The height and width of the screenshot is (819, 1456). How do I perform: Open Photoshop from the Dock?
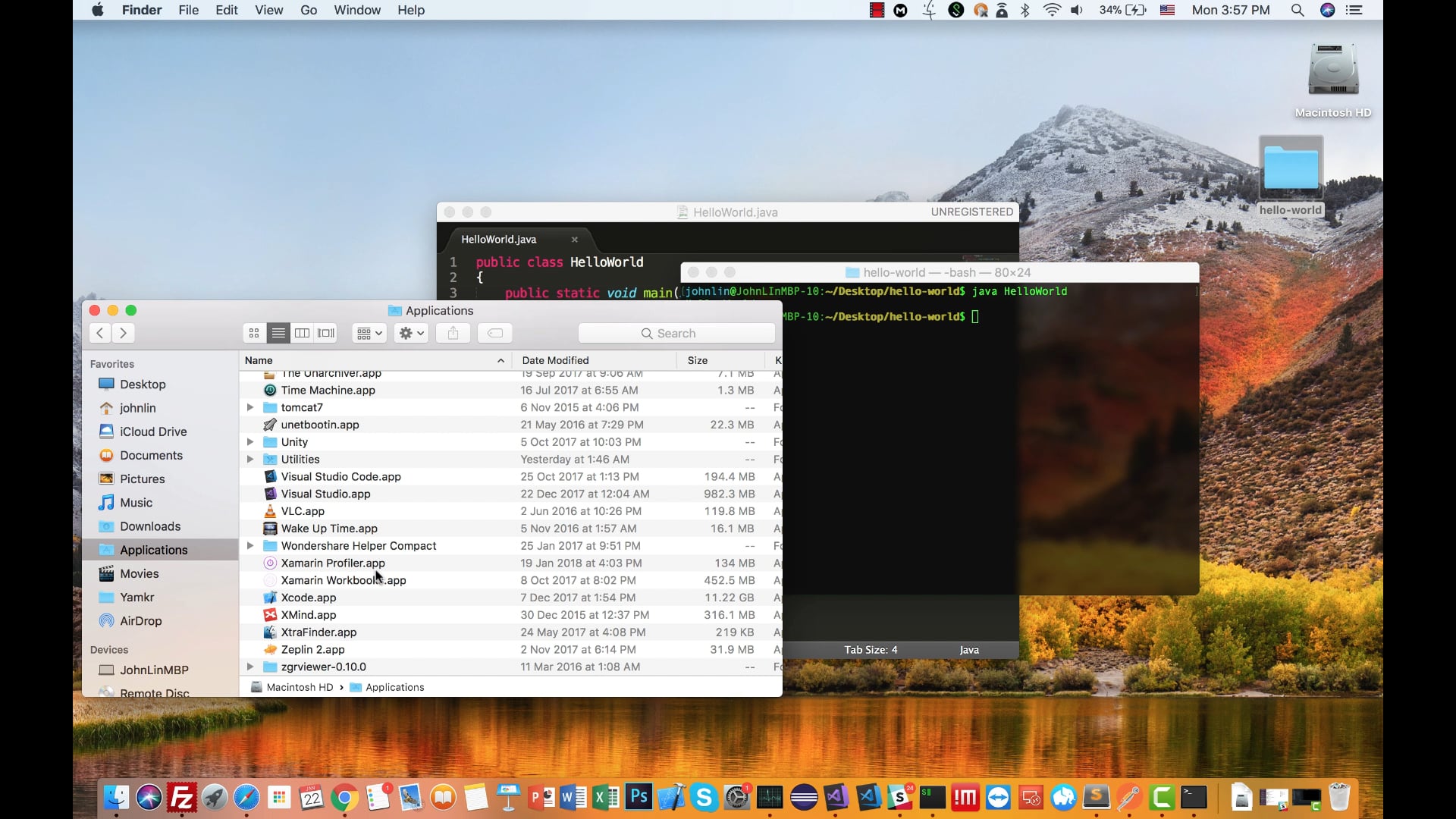pos(639,797)
